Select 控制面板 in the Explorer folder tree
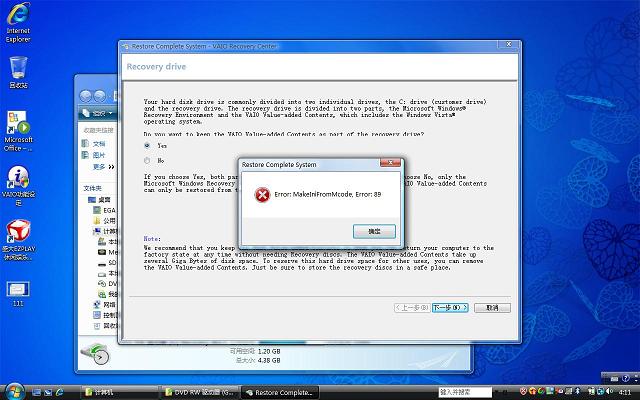The height and width of the screenshot is (400, 640). point(105,316)
